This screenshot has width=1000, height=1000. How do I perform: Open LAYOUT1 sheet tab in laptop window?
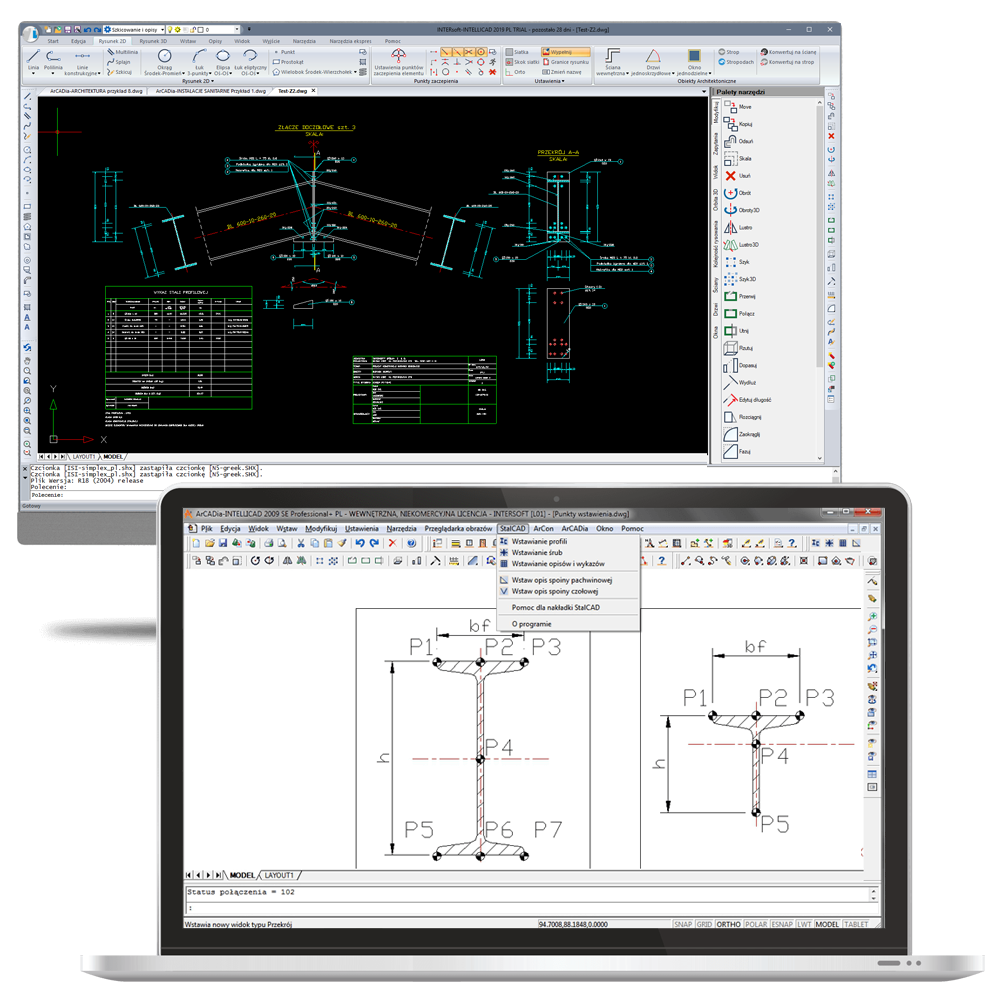(279, 876)
